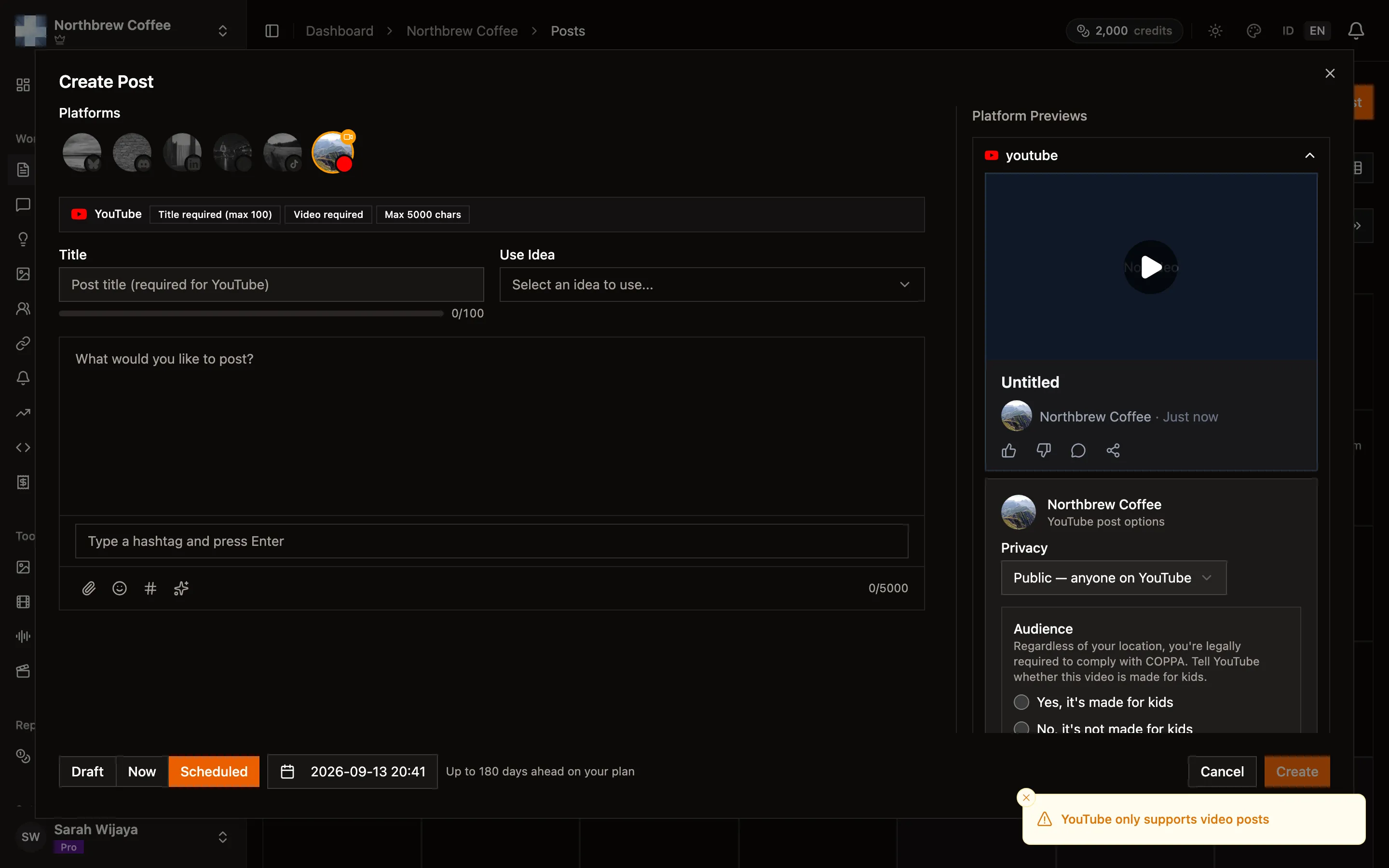Go to Dashboard breadcrumb
Screen dimensions: 1389x868
pyautogui.click(x=339, y=31)
